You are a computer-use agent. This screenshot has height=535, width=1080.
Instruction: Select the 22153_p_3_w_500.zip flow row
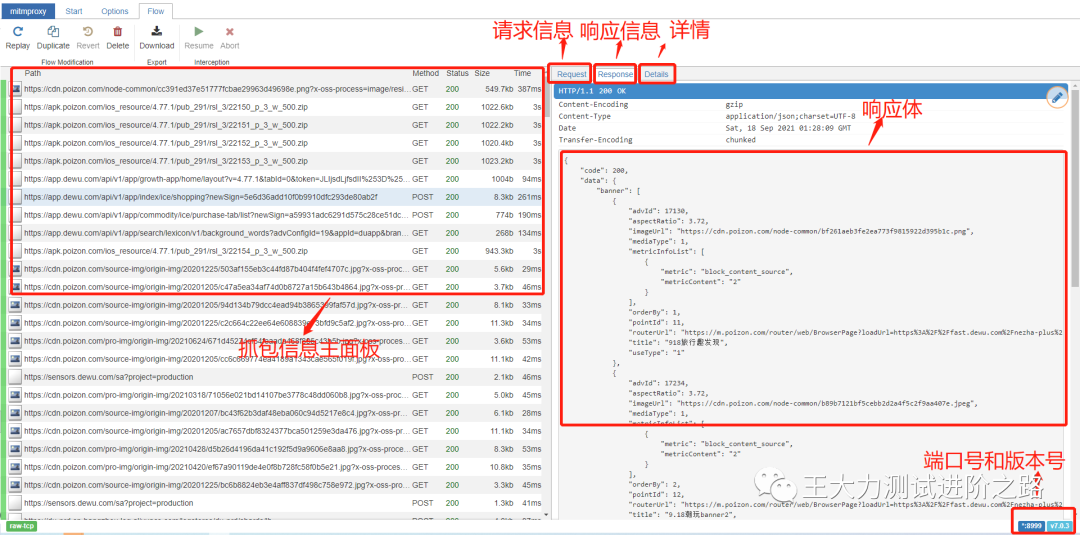pyautogui.click(x=276, y=161)
